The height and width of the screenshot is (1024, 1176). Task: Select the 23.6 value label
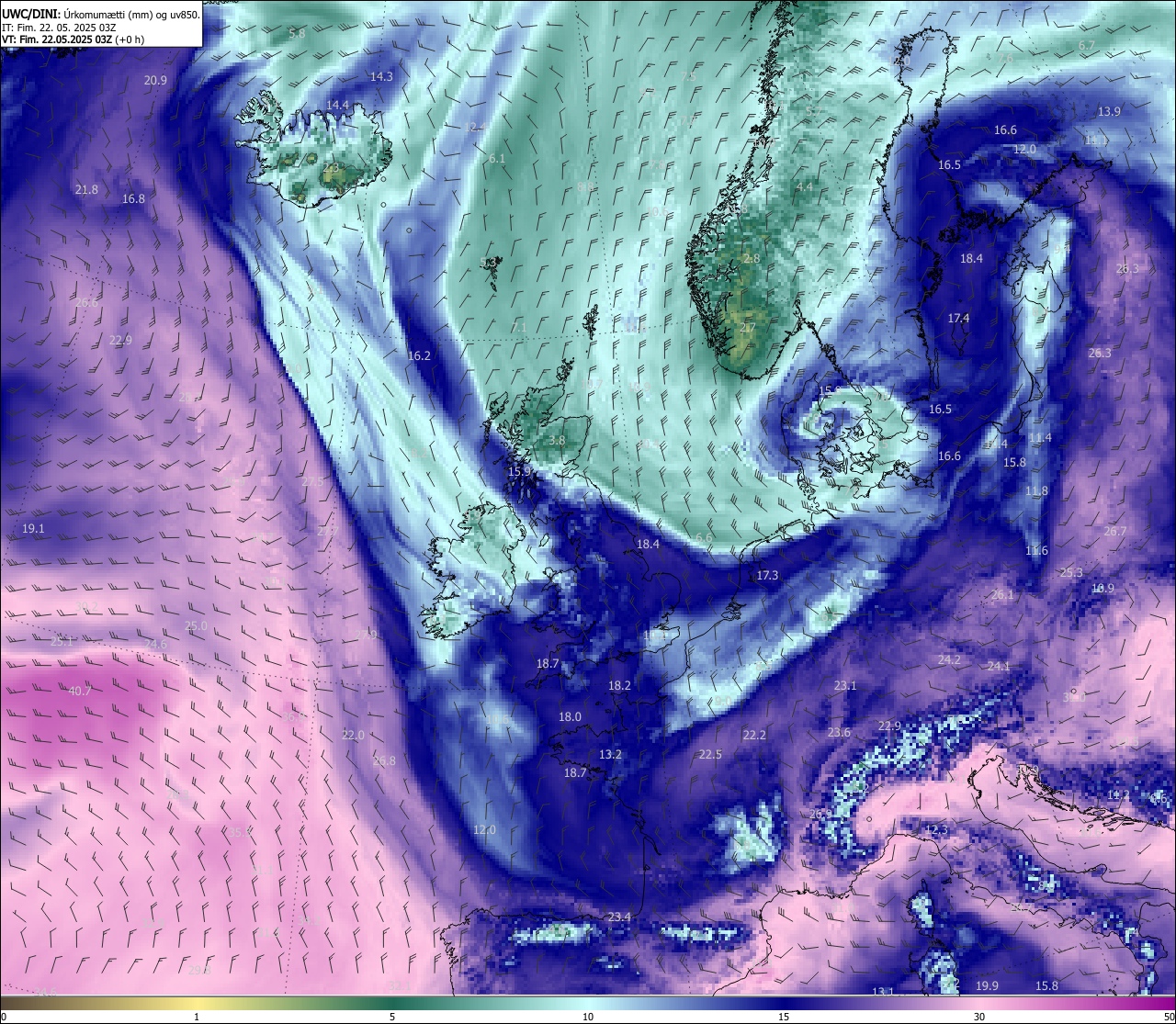[x=839, y=733]
